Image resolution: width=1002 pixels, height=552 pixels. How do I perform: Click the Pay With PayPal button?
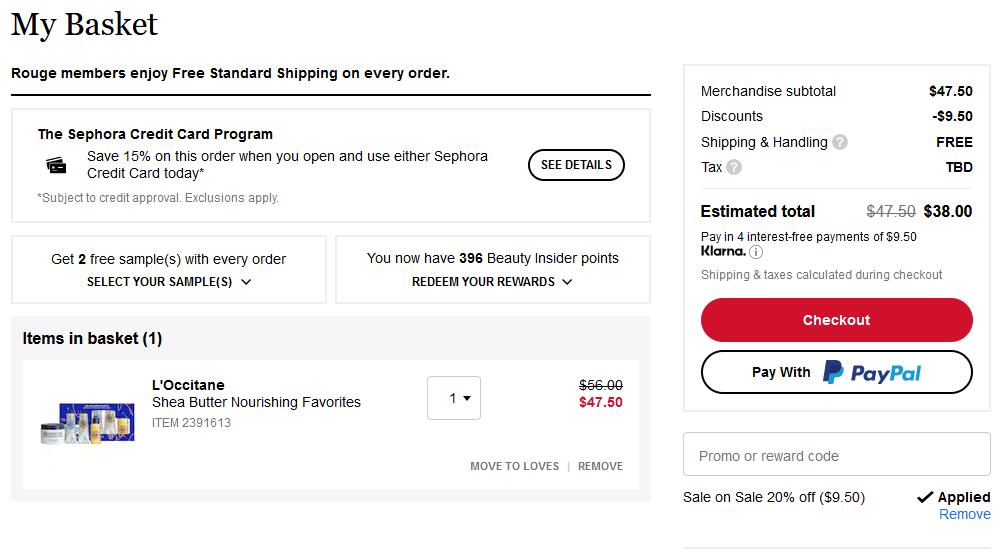click(836, 372)
